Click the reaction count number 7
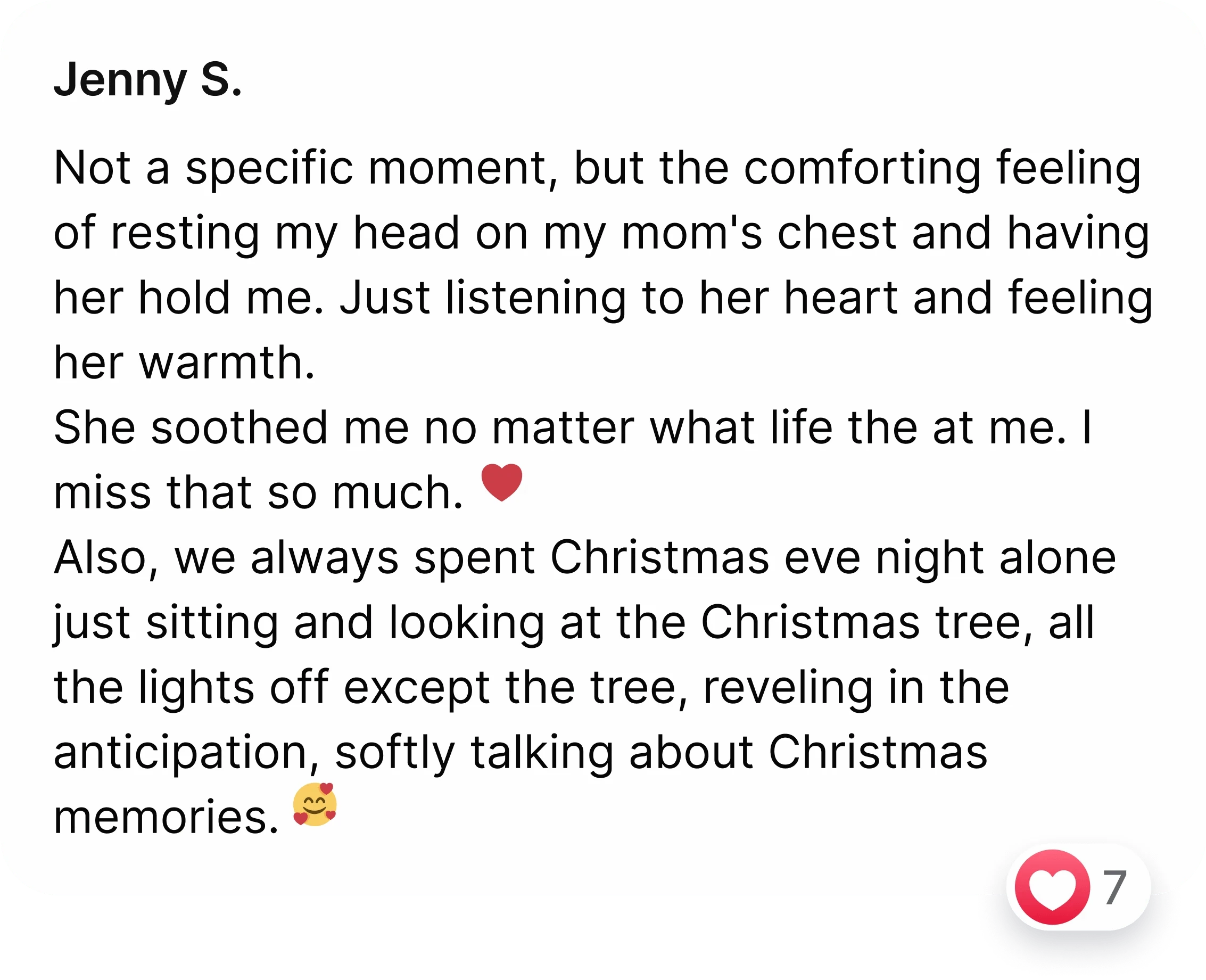This screenshot has width=1206, height=980. (1114, 888)
